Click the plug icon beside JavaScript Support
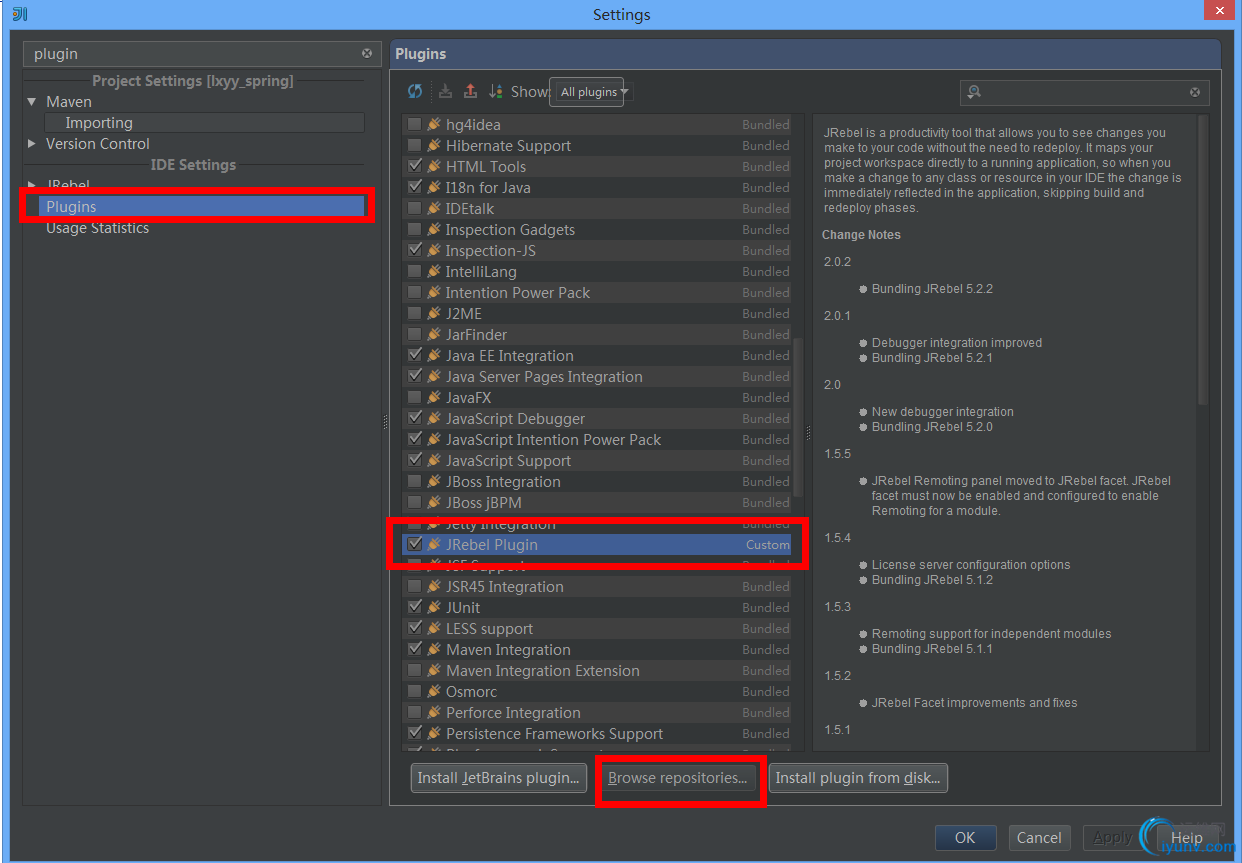 (434, 460)
